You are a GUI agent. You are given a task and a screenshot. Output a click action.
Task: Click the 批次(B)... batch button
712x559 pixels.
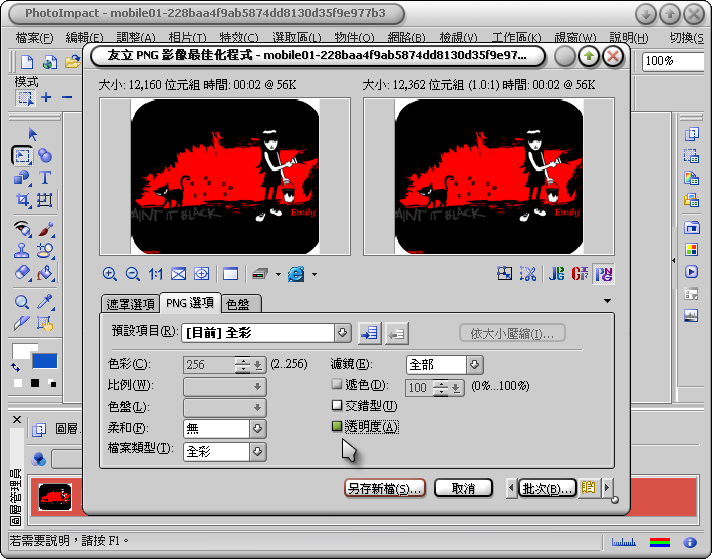(547, 488)
